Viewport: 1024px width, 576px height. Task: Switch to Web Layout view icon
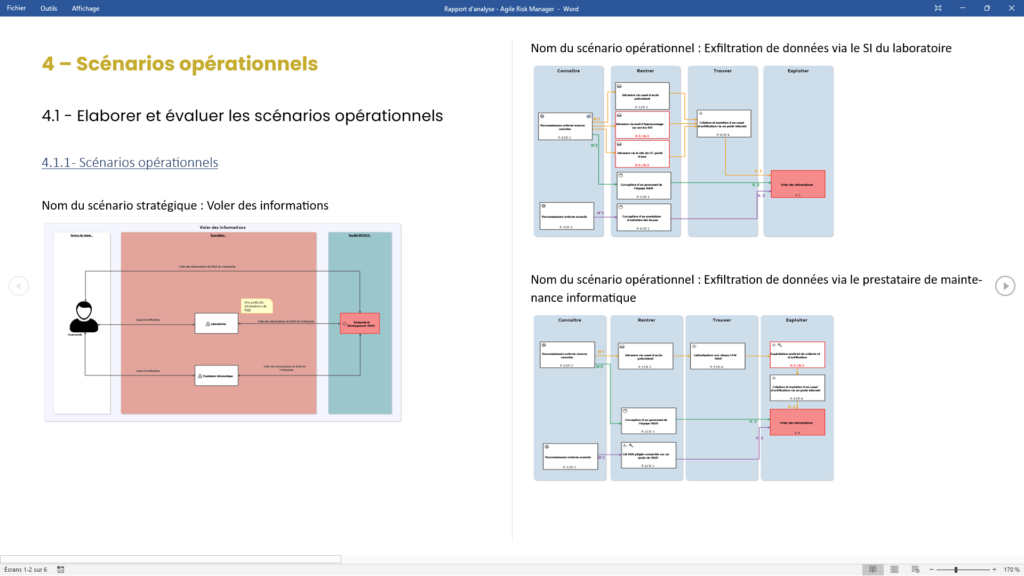915,569
